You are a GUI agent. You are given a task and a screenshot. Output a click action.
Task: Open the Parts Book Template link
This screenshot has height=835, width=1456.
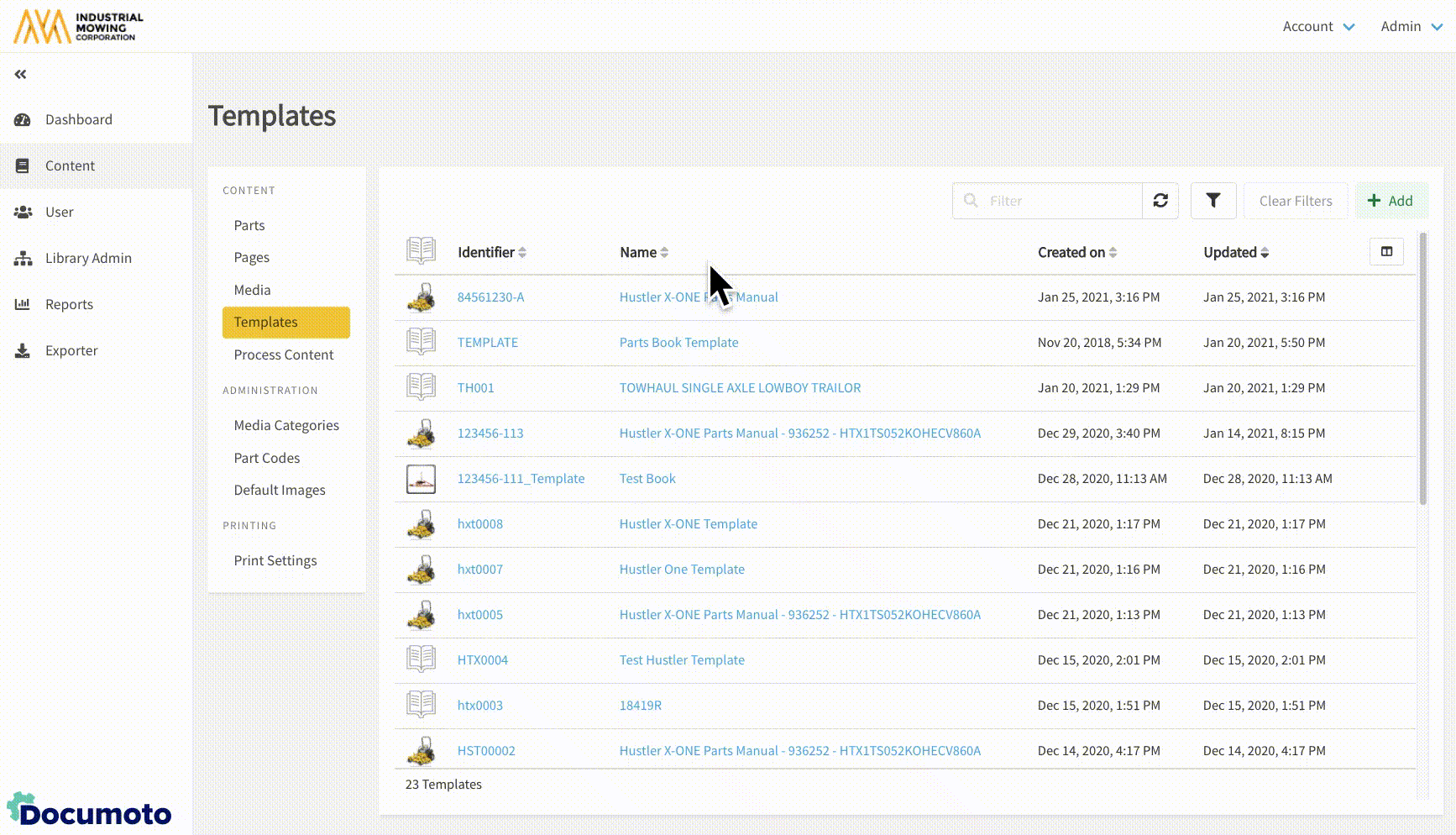678,342
